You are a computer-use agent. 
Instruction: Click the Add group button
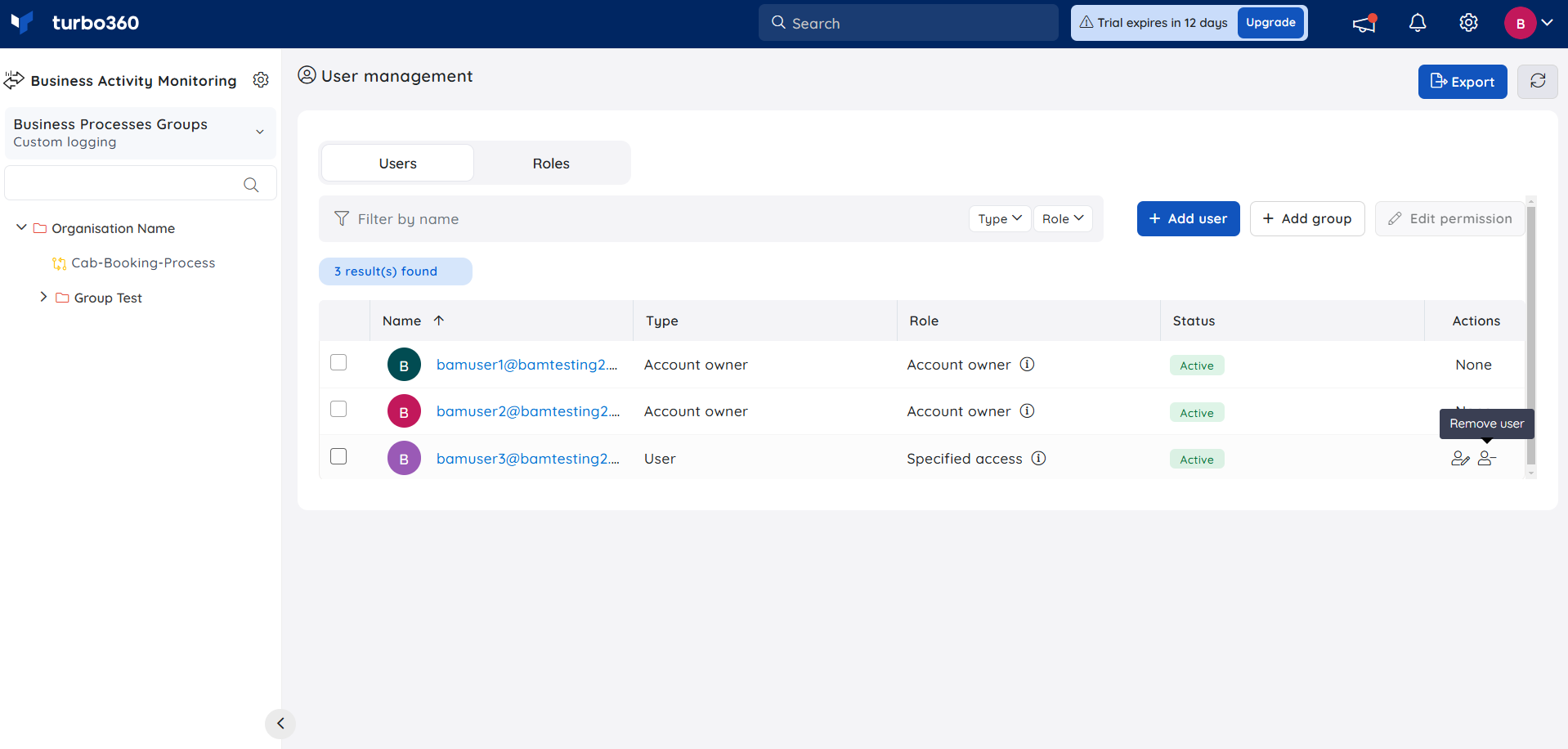pyautogui.click(x=1307, y=218)
